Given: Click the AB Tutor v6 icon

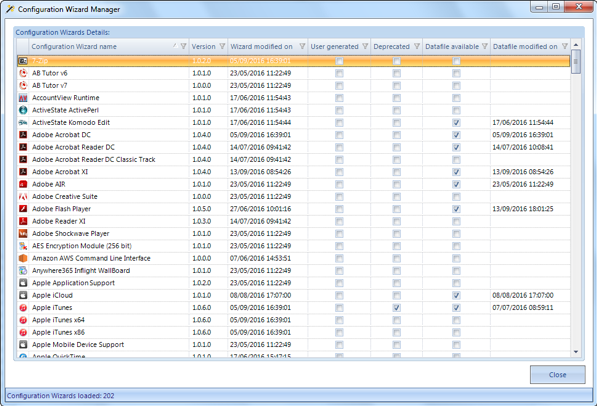Looking at the screenshot, I should 23,73.
